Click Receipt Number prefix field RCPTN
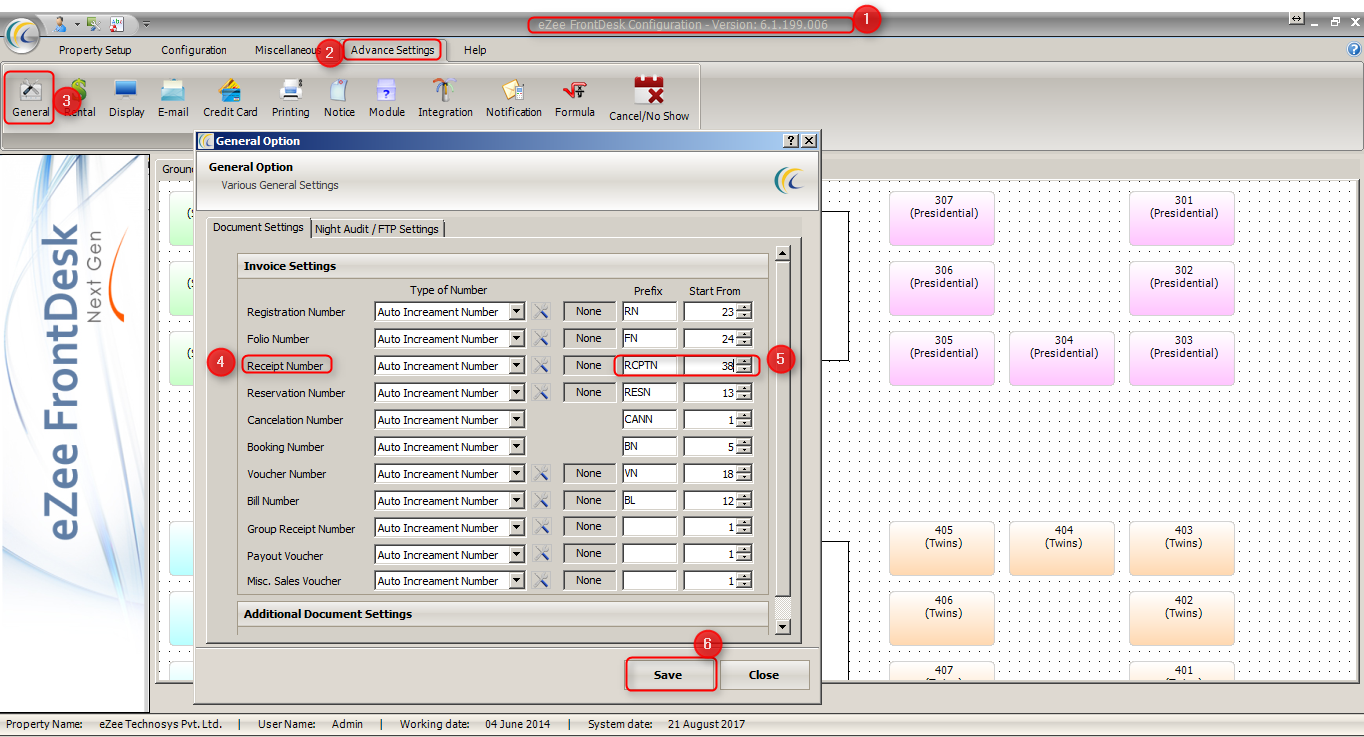The height and width of the screenshot is (737, 1364). 649,366
